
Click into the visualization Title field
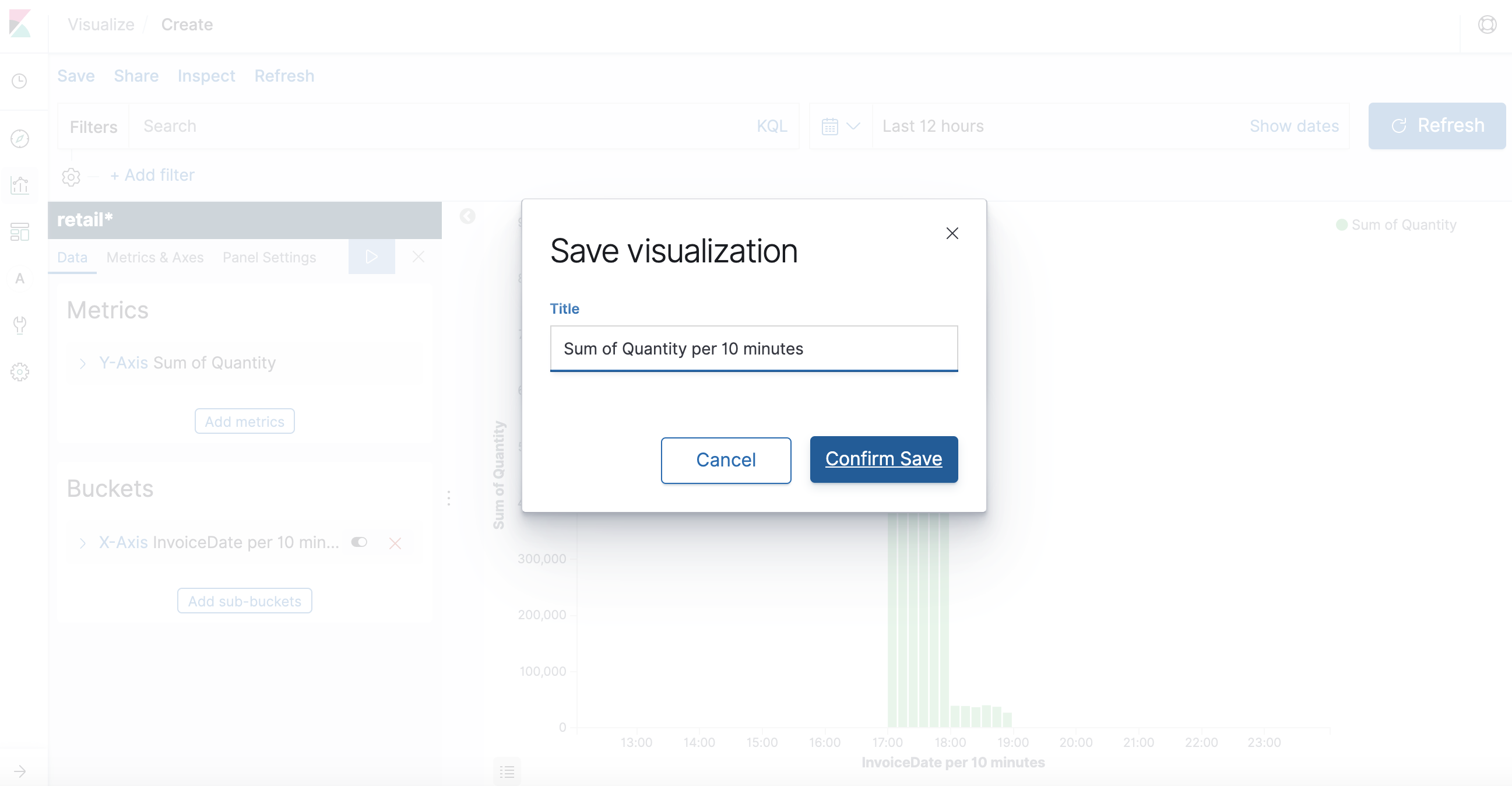point(753,349)
